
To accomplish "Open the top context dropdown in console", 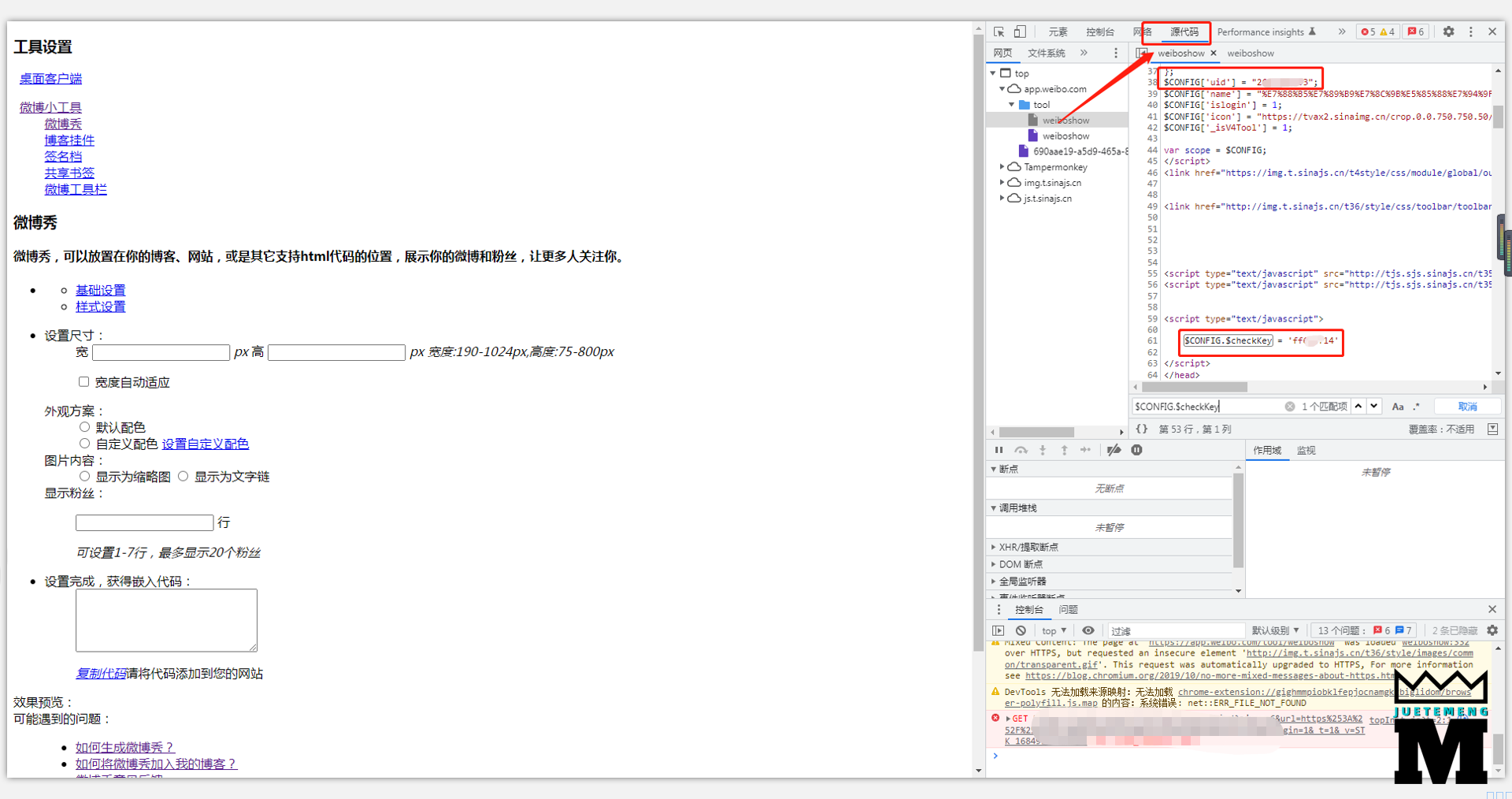I will (x=1054, y=630).
